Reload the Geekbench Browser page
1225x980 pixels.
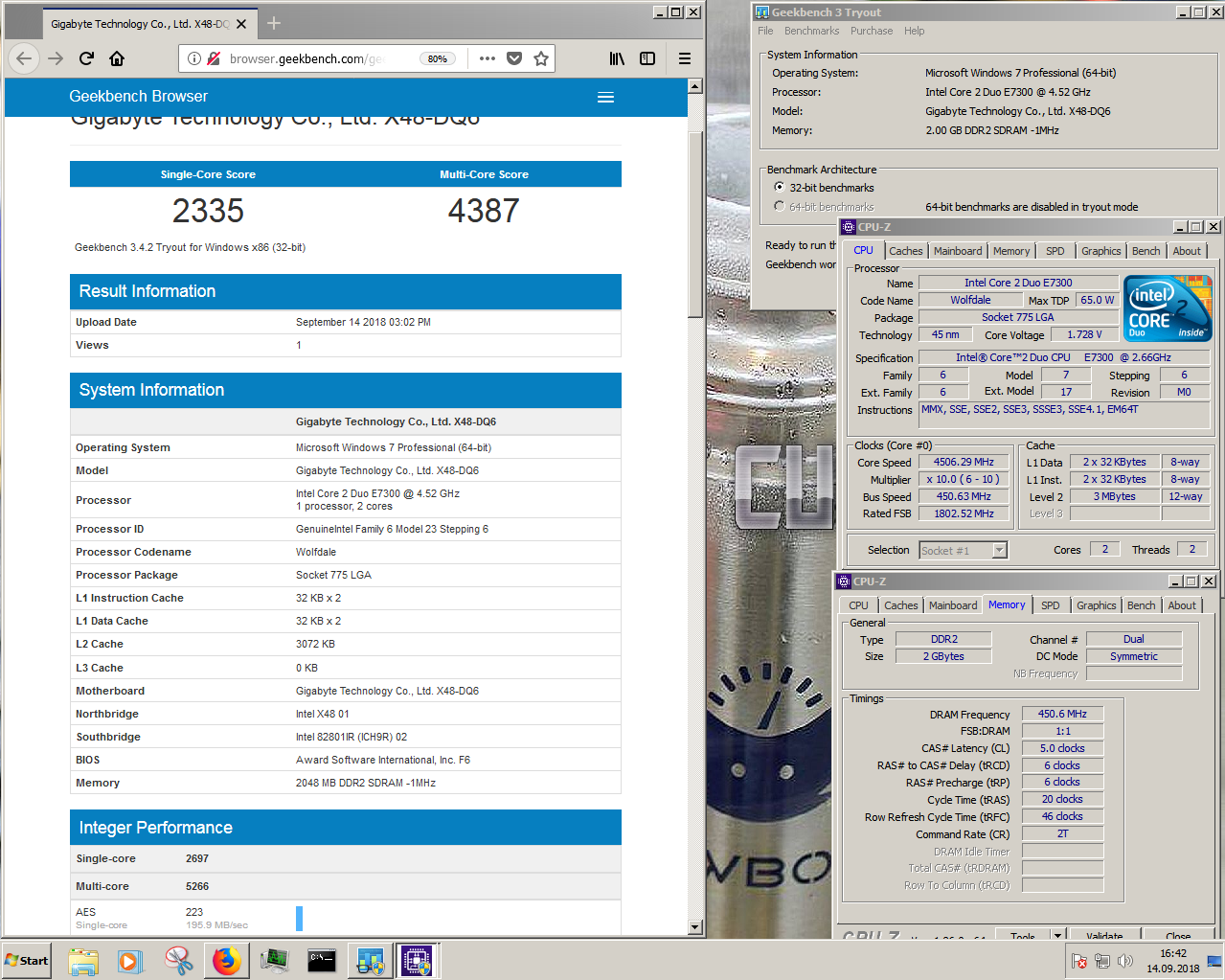[x=86, y=58]
